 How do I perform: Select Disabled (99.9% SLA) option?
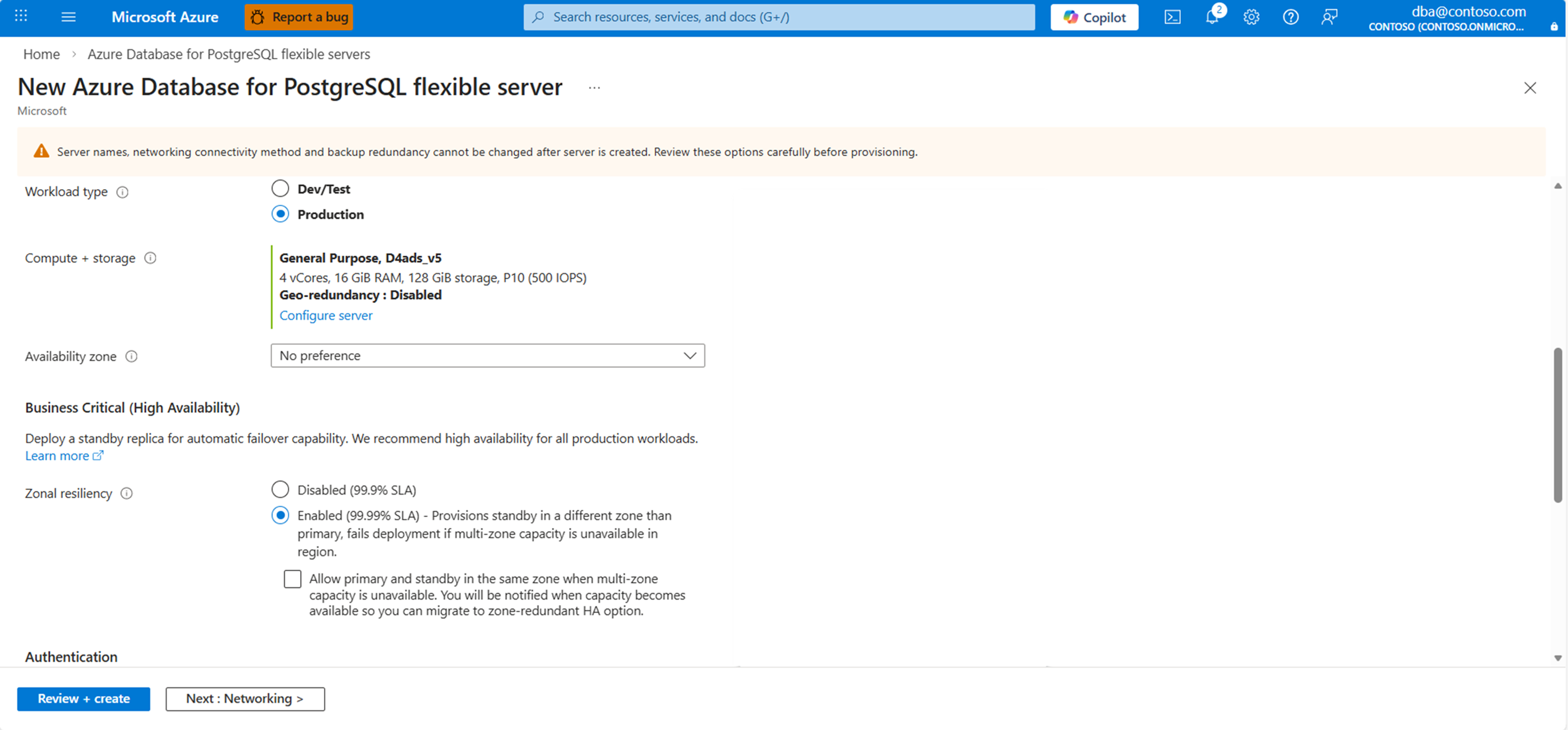pyautogui.click(x=280, y=490)
